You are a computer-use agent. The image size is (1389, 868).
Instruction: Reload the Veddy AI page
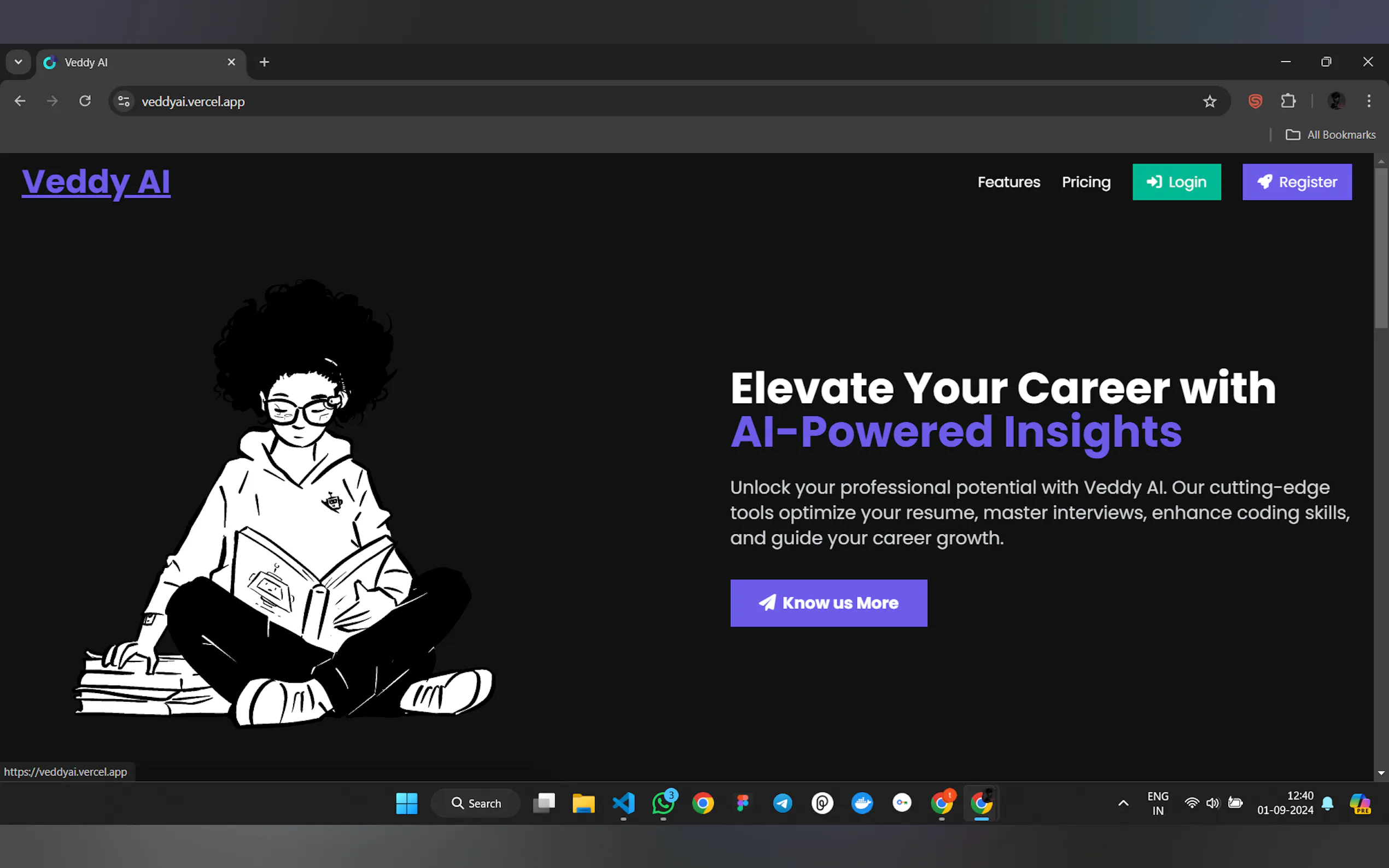pyautogui.click(x=85, y=101)
